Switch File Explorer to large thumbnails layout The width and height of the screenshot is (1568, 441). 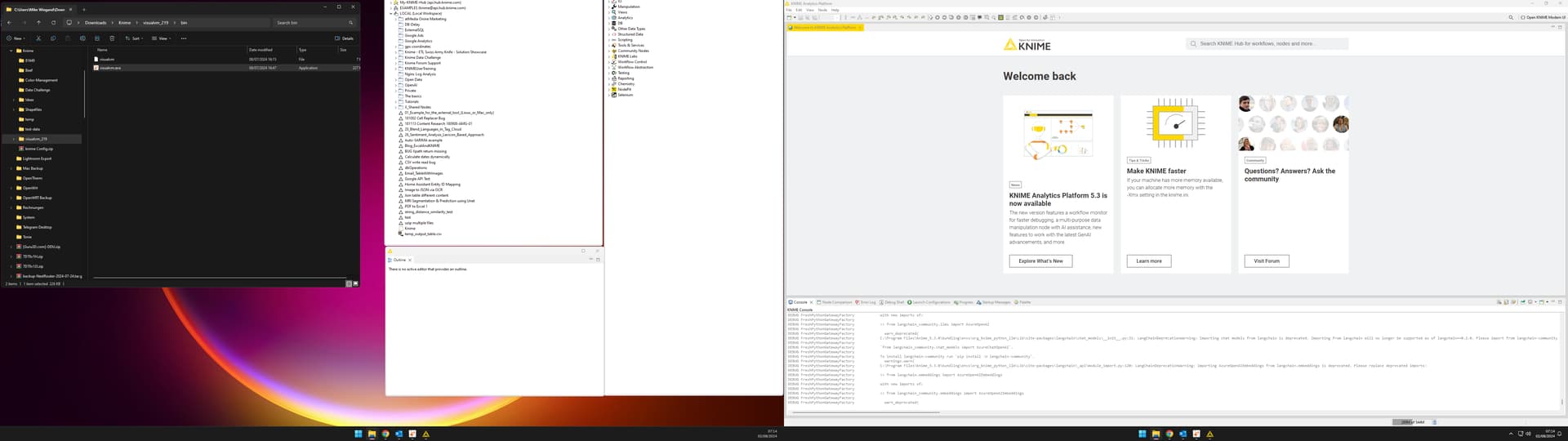coord(355,283)
